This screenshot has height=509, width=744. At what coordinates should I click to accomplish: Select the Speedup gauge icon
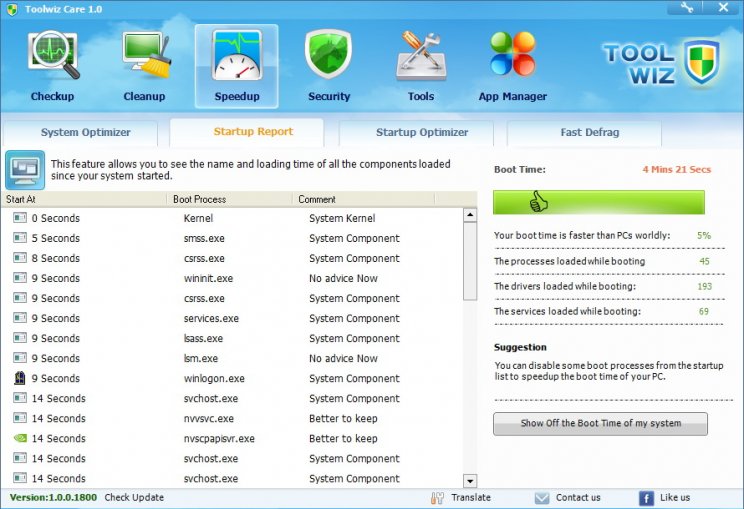(x=237, y=56)
